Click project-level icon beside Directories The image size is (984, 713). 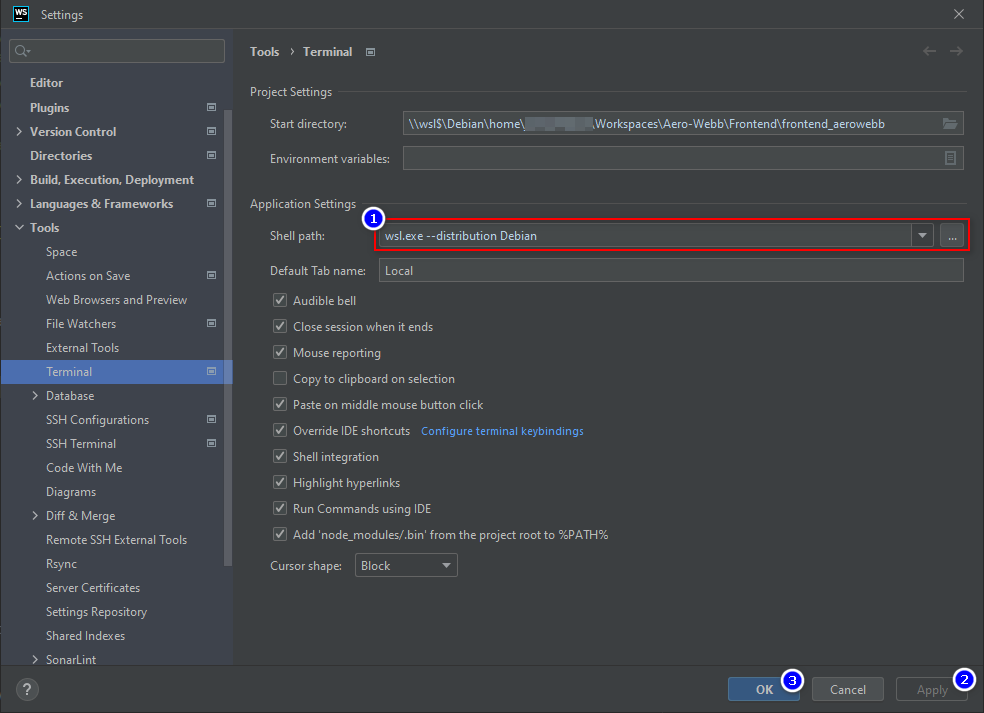[211, 155]
